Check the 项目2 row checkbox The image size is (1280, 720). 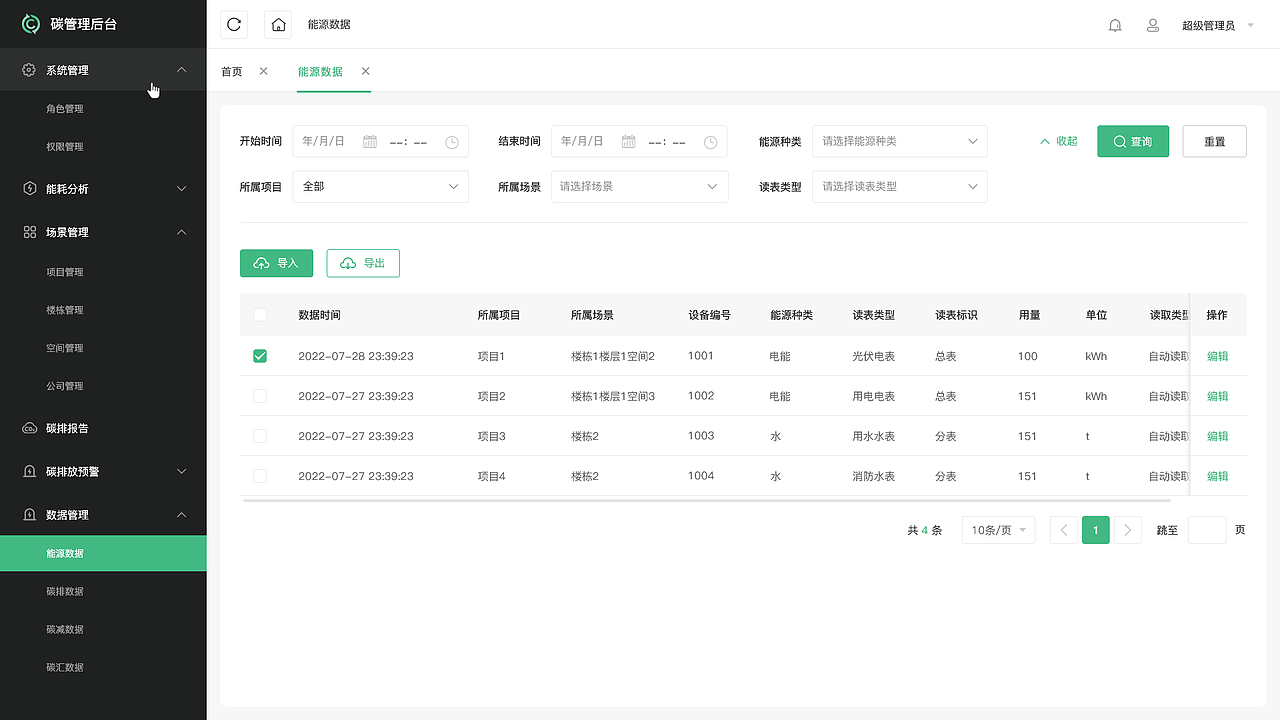click(x=260, y=396)
